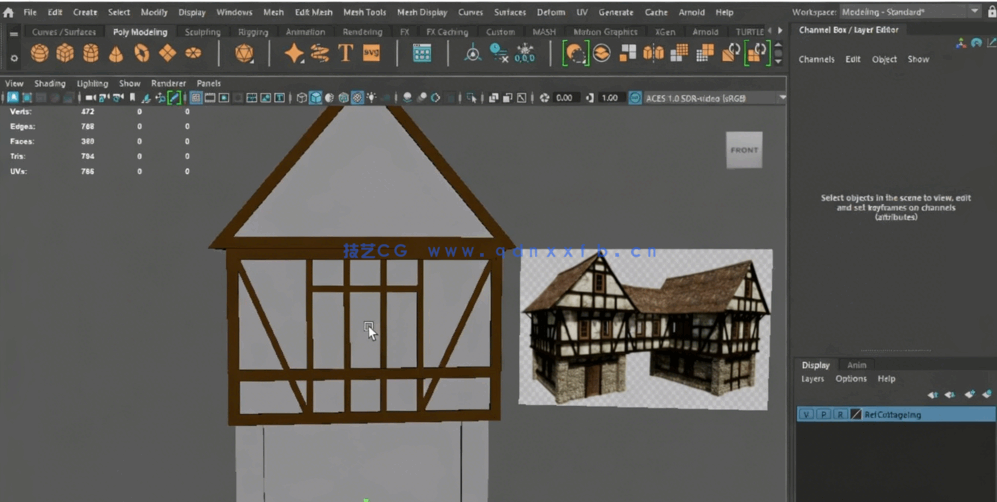Toggle P playback box on RefCottageImg layer

[823, 414]
